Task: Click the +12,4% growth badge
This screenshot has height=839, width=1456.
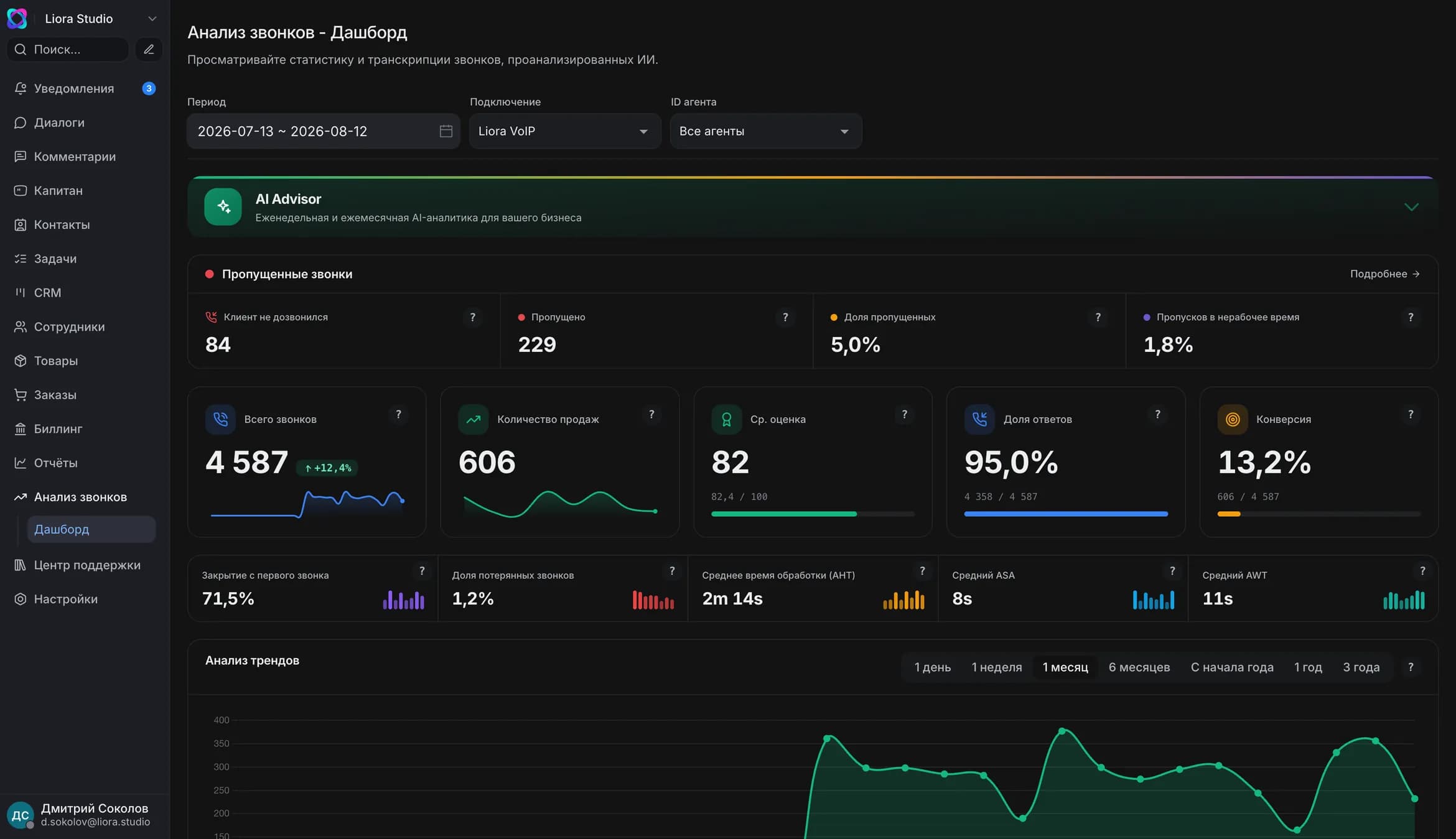Action: coord(327,468)
